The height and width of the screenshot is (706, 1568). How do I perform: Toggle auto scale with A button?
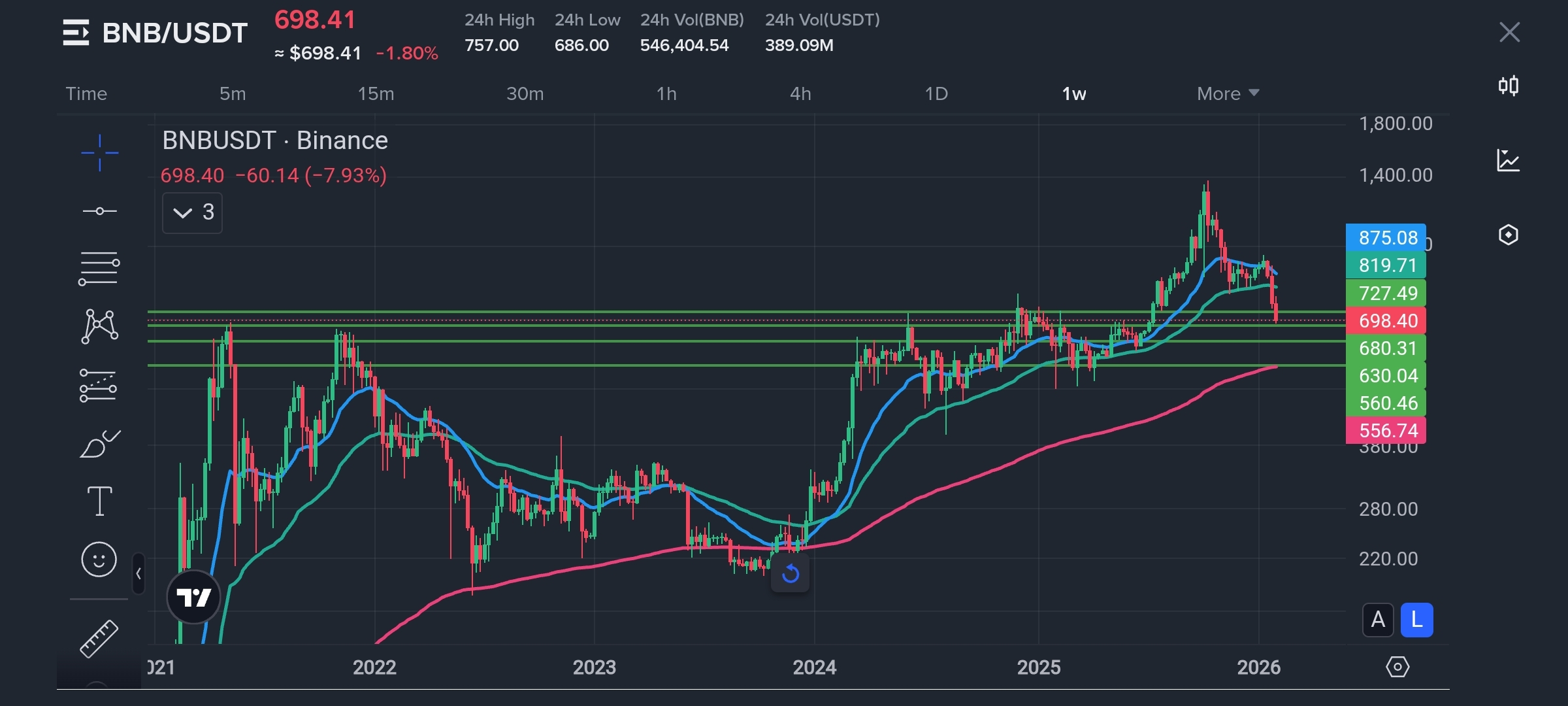(x=1378, y=619)
